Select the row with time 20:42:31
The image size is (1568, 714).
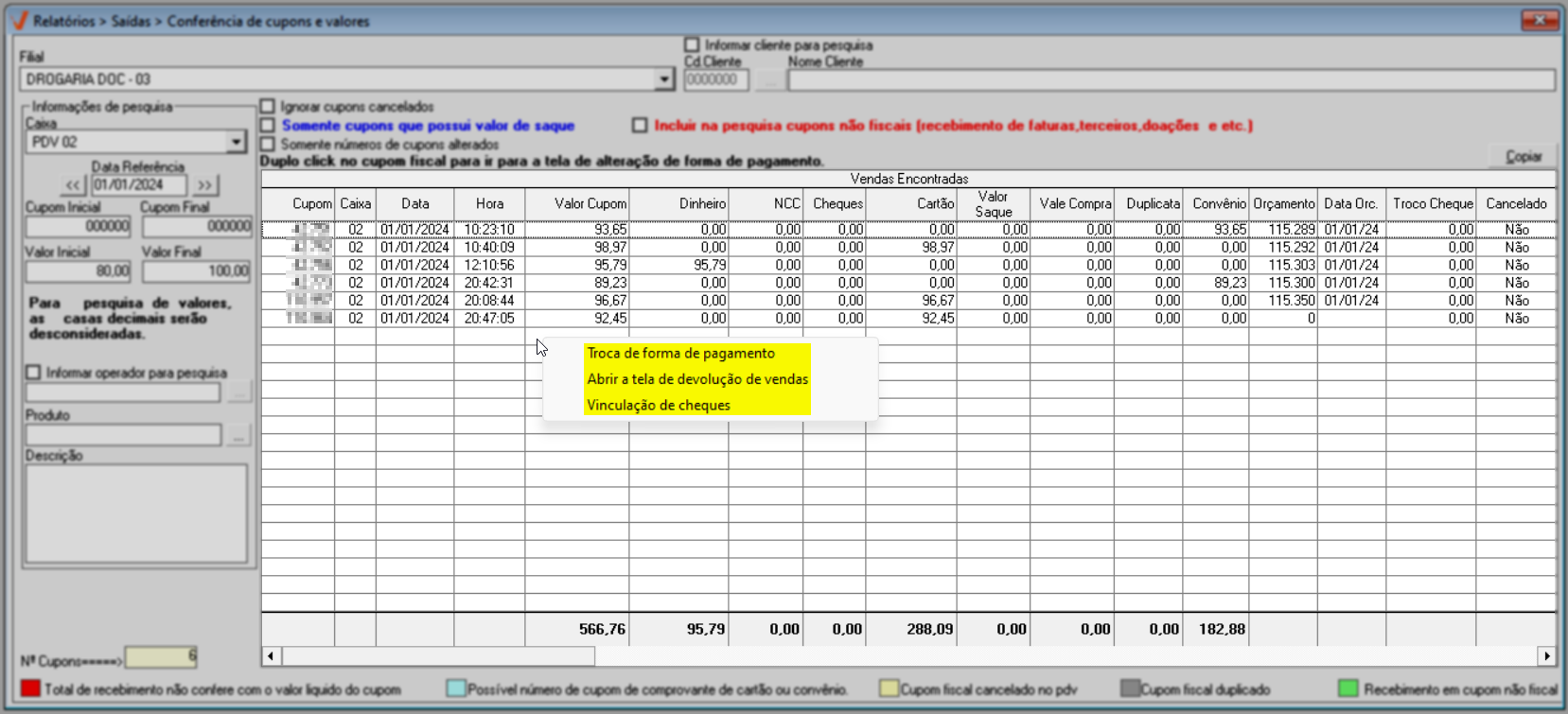pyautogui.click(x=908, y=283)
